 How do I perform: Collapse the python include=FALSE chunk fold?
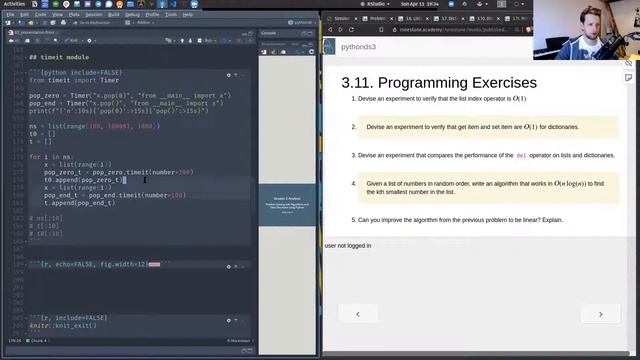click(26, 73)
